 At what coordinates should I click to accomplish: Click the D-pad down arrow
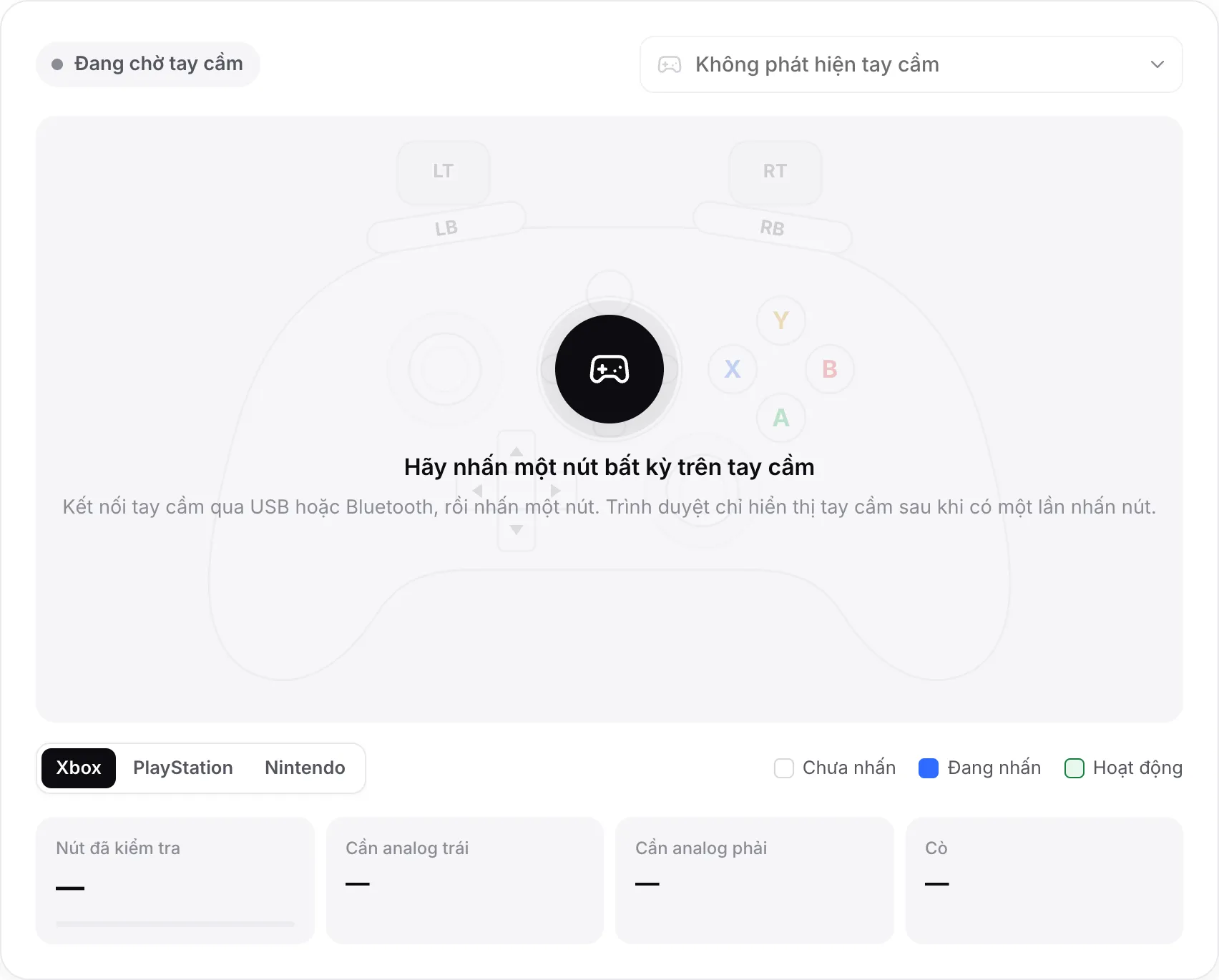pyautogui.click(x=517, y=530)
